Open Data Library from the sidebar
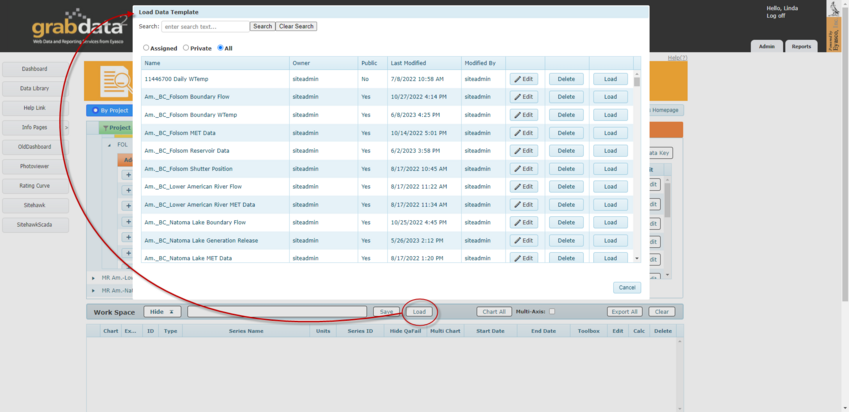849x412 pixels. coord(35,89)
